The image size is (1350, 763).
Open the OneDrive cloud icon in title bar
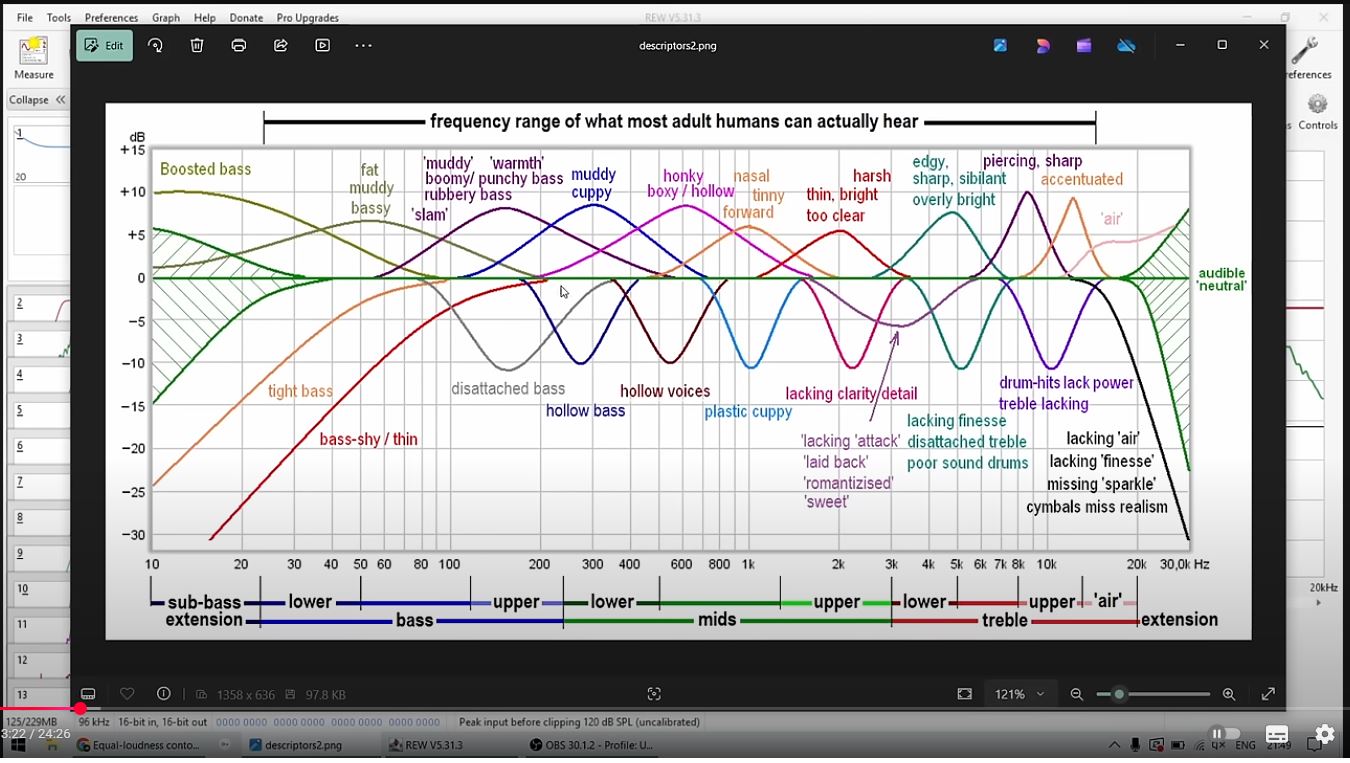[1127, 45]
